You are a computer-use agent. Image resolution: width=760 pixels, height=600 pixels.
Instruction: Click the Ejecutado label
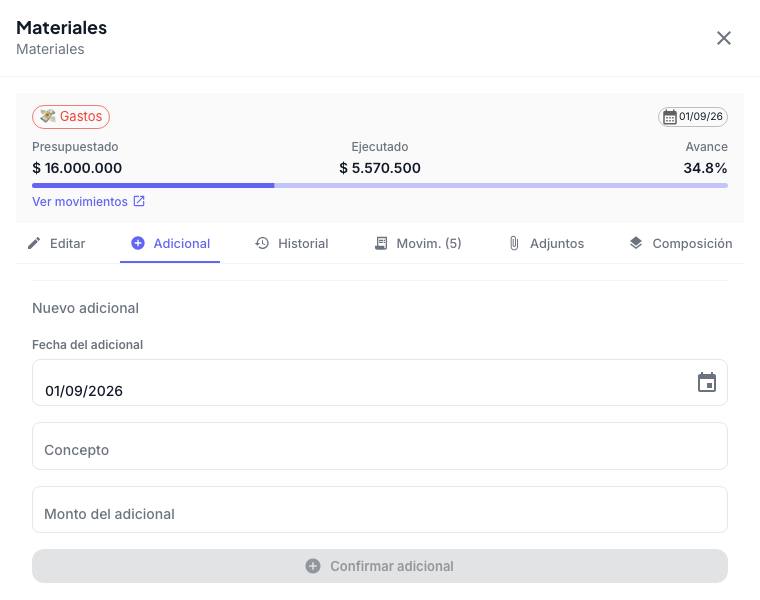point(380,146)
